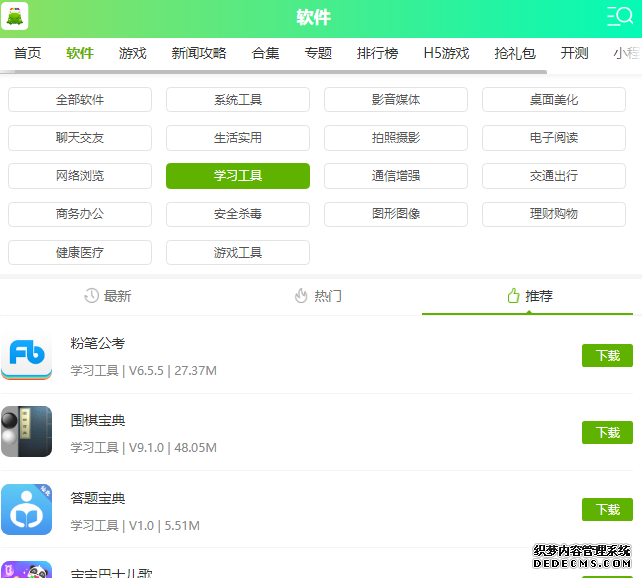This screenshot has height=578, width=642.
Task: Open the 新闻攻略 nav tab
Action: [199, 53]
